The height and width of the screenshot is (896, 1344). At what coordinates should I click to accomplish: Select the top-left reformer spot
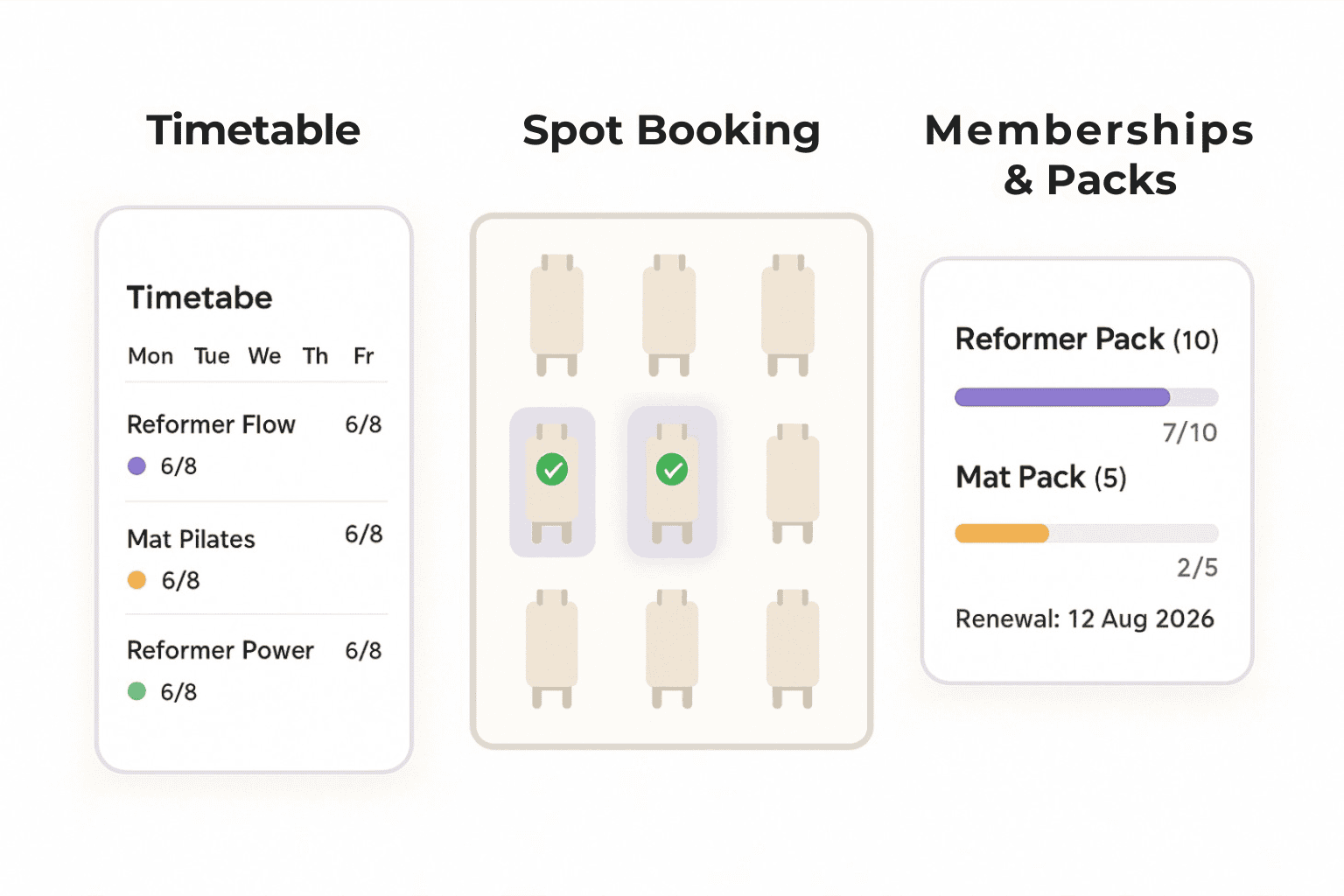pos(556,312)
